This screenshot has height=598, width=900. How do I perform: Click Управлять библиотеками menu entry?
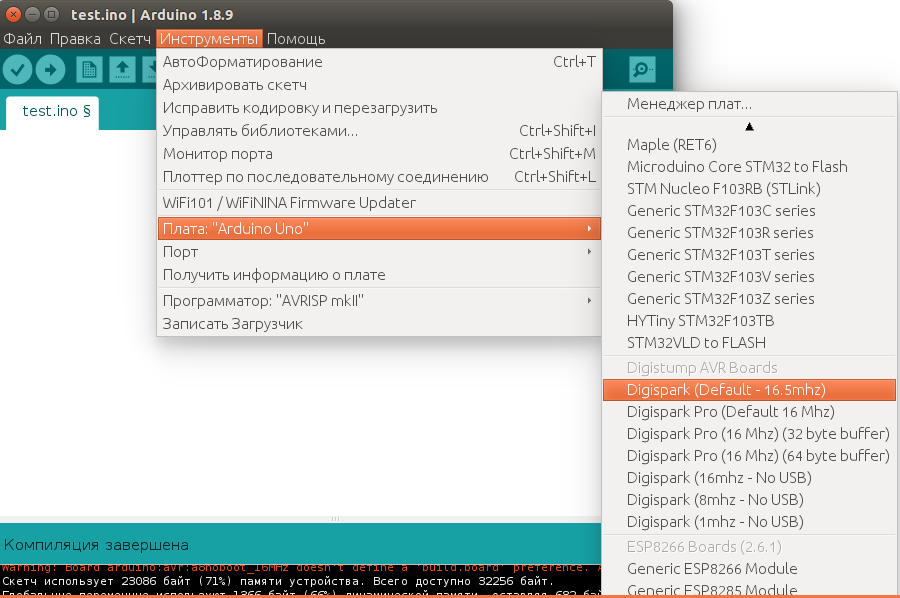[x=260, y=131]
